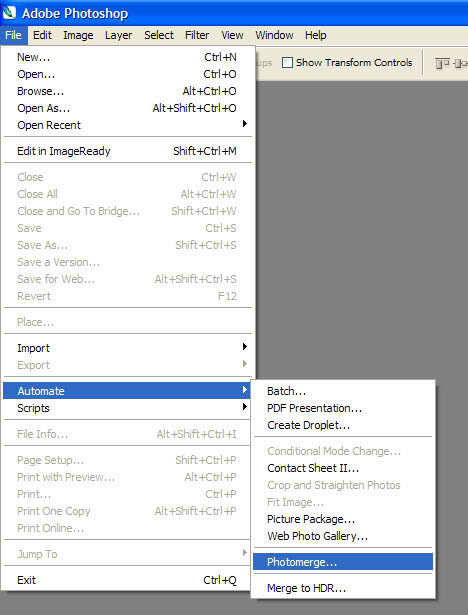The width and height of the screenshot is (468, 615).
Task: Expand the Open Recent submenu
Action: (127, 125)
